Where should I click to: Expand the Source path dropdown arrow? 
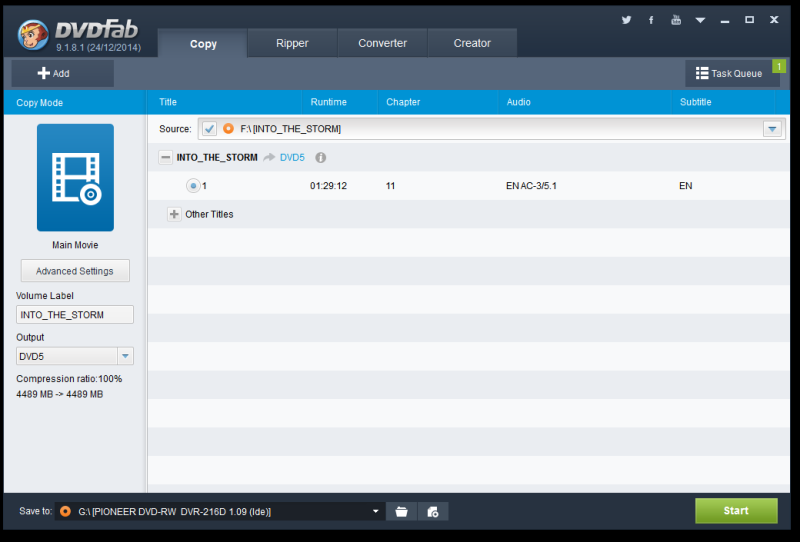point(772,129)
